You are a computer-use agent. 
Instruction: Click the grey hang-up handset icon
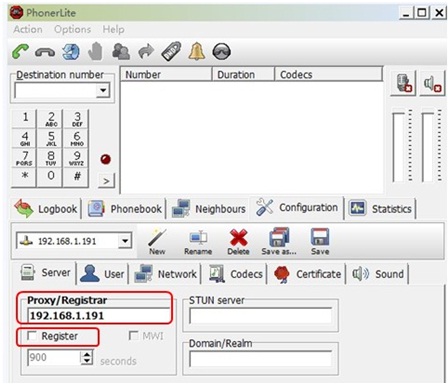(45, 52)
